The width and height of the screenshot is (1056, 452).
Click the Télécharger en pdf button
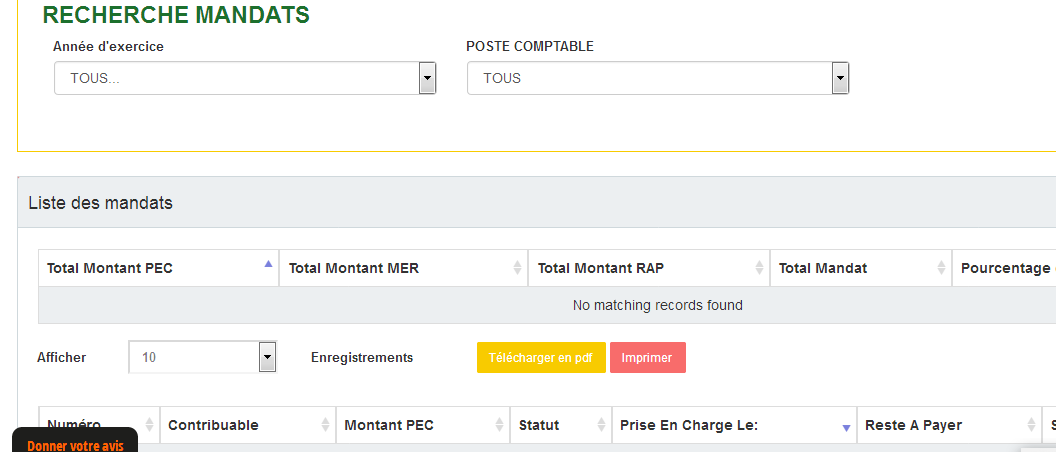tap(541, 357)
